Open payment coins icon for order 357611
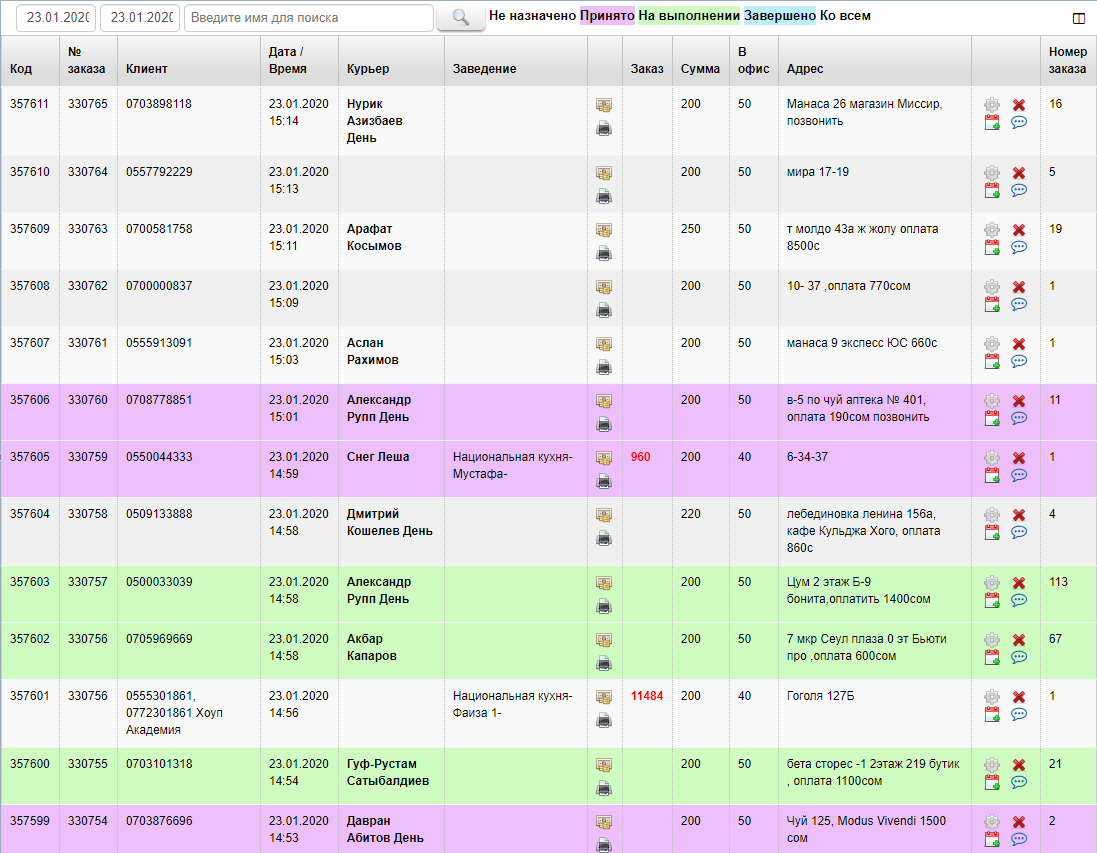Screen dimensions: 1097x853 pyautogui.click(x=604, y=105)
